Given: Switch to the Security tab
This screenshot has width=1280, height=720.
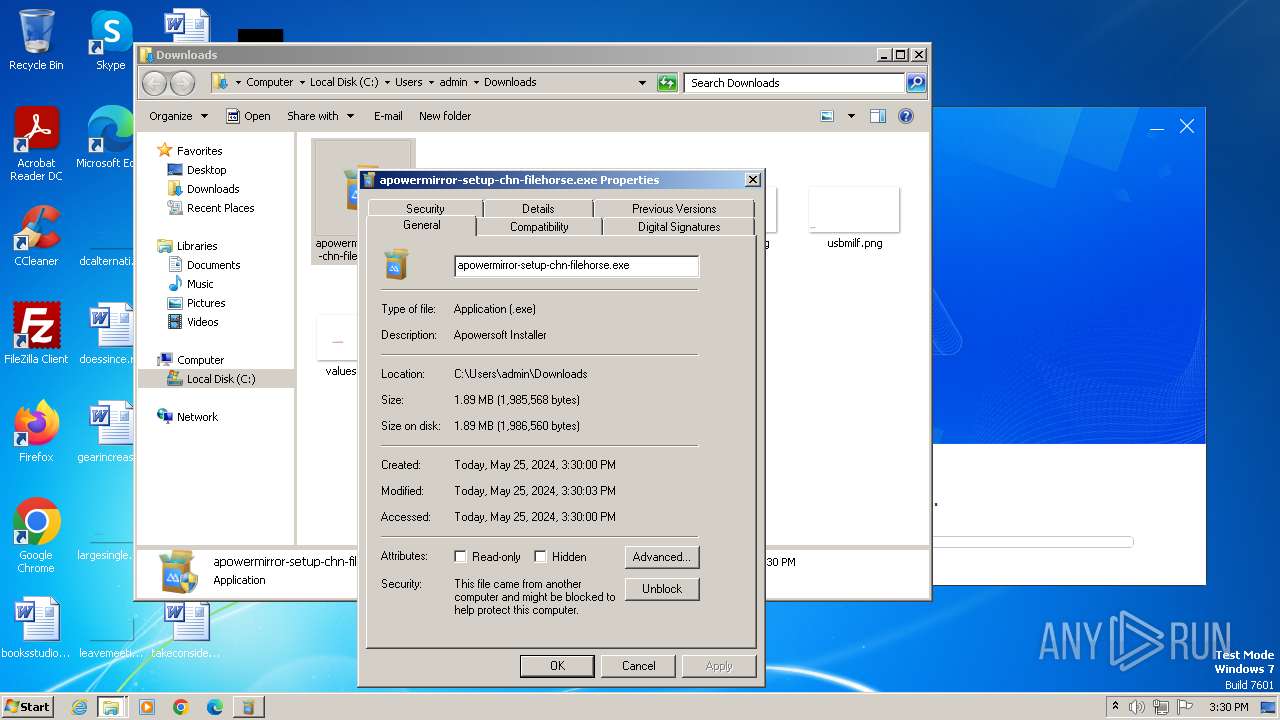Looking at the screenshot, I should tap(425, 209).
